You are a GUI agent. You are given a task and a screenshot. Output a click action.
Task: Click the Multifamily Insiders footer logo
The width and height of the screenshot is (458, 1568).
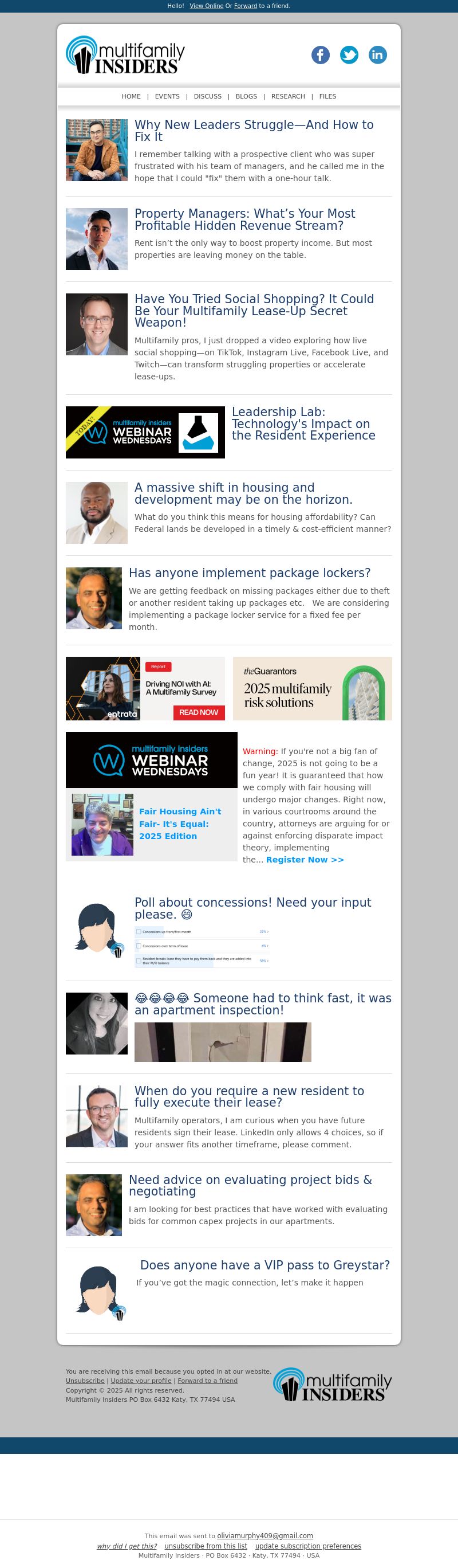[x=333, y=1385]
